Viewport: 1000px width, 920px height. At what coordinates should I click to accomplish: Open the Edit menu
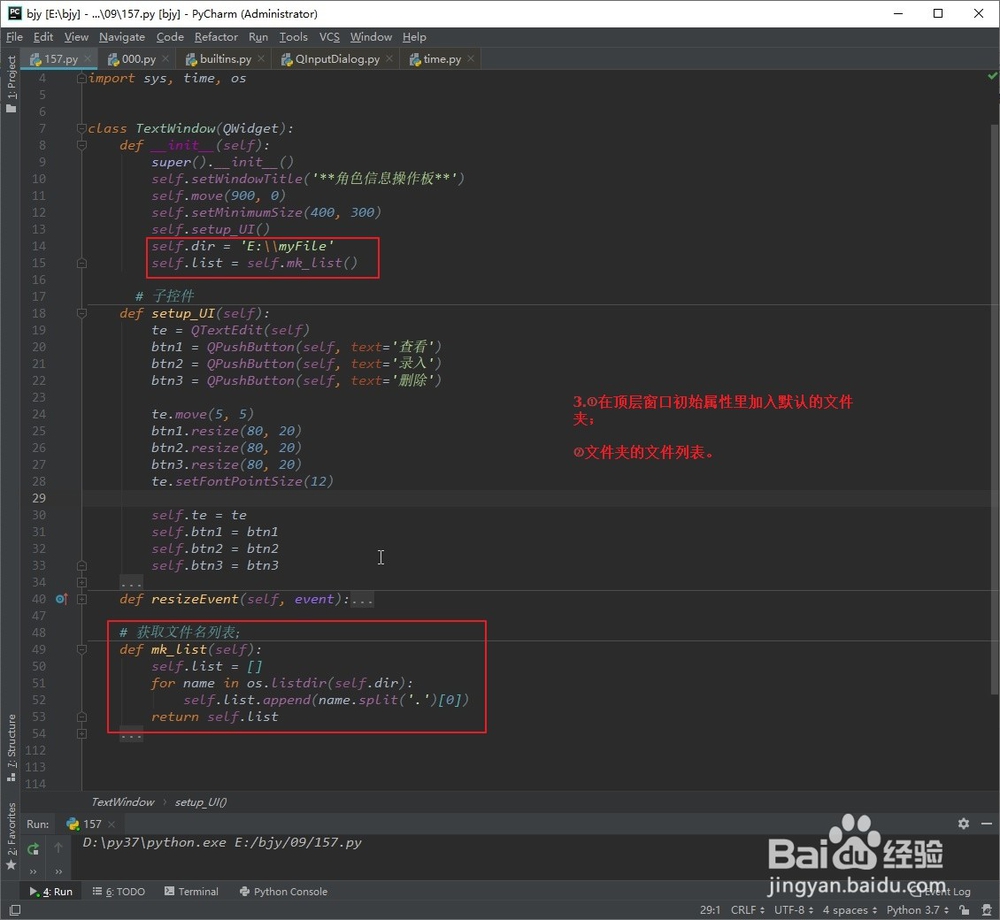(x=43, y=37)
